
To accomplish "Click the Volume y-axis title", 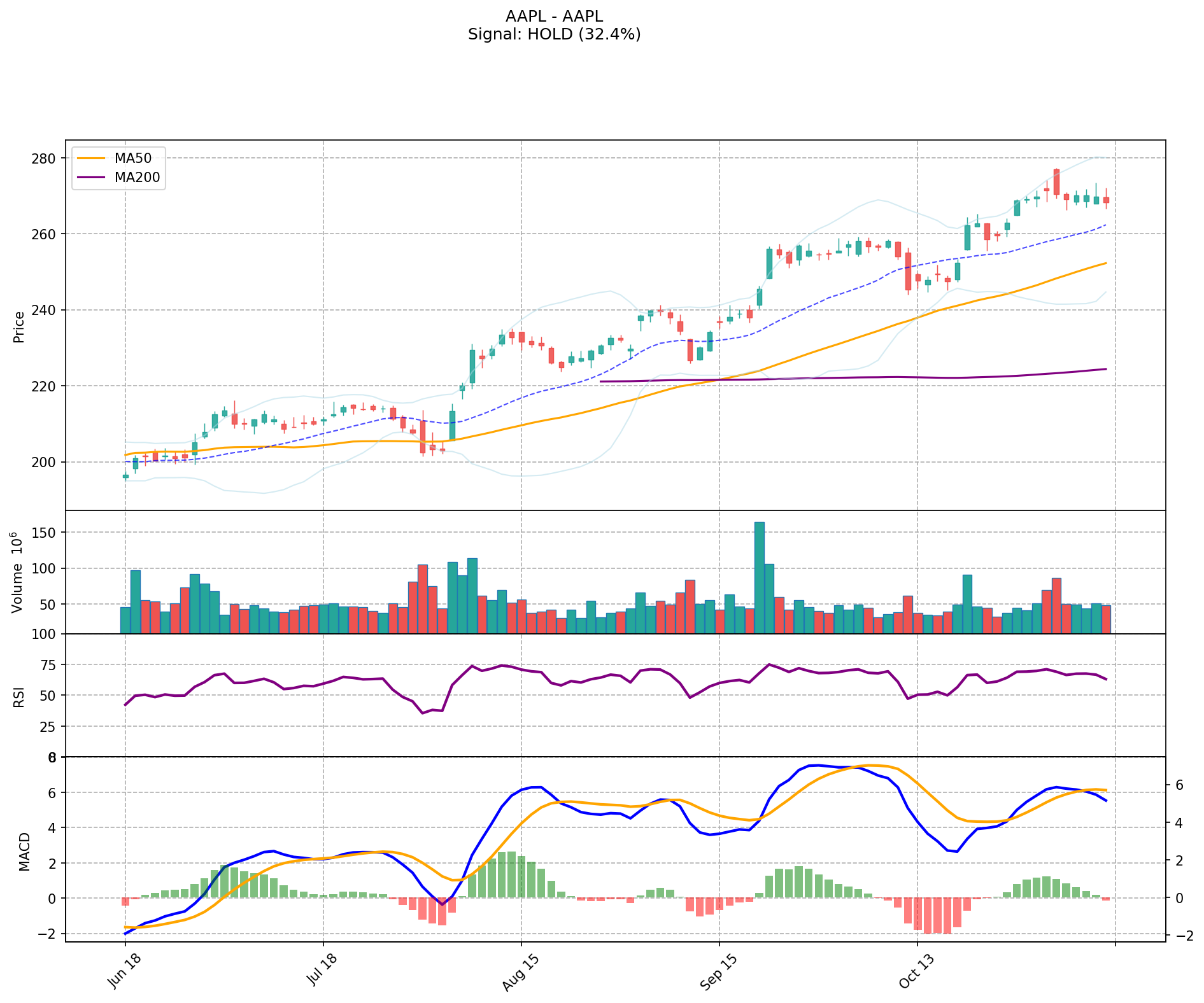I will pos(17,573).
